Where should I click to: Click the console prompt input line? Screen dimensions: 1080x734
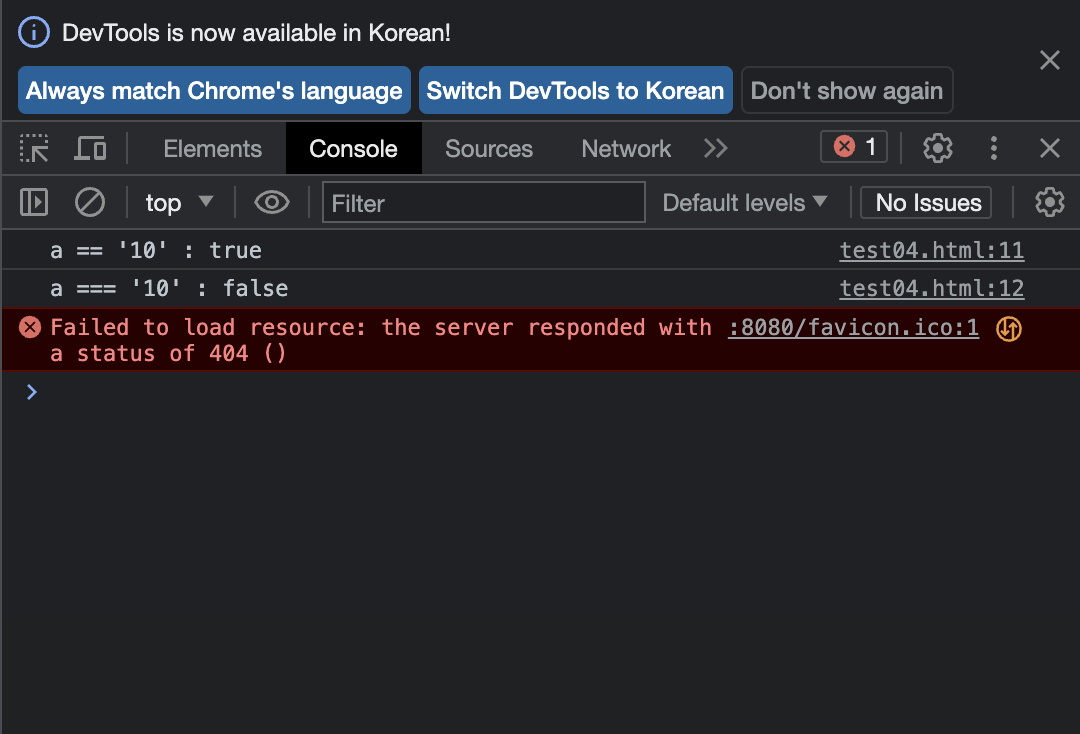click(x=540, y=392)
